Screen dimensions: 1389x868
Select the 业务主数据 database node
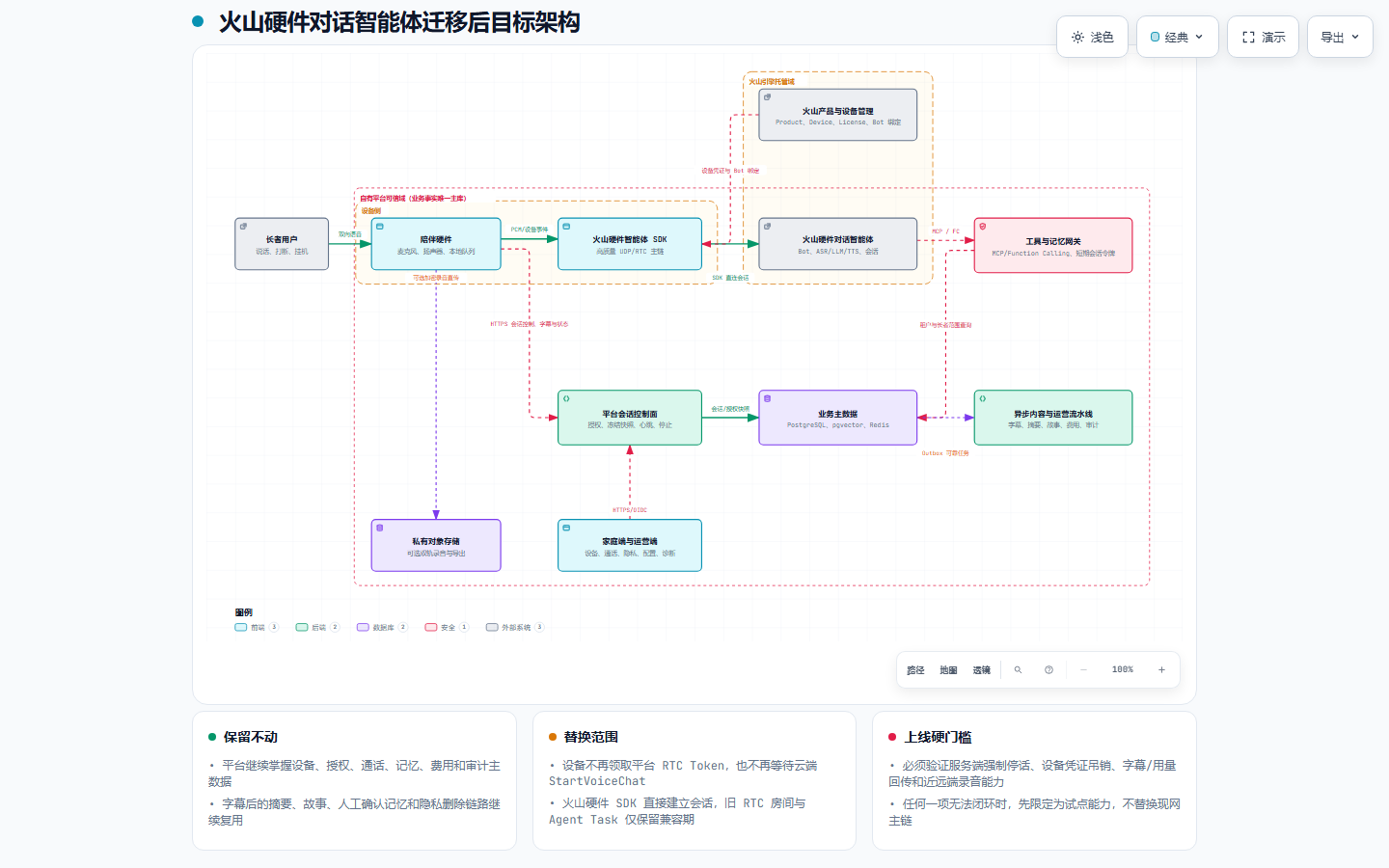(x=838, y=418)
